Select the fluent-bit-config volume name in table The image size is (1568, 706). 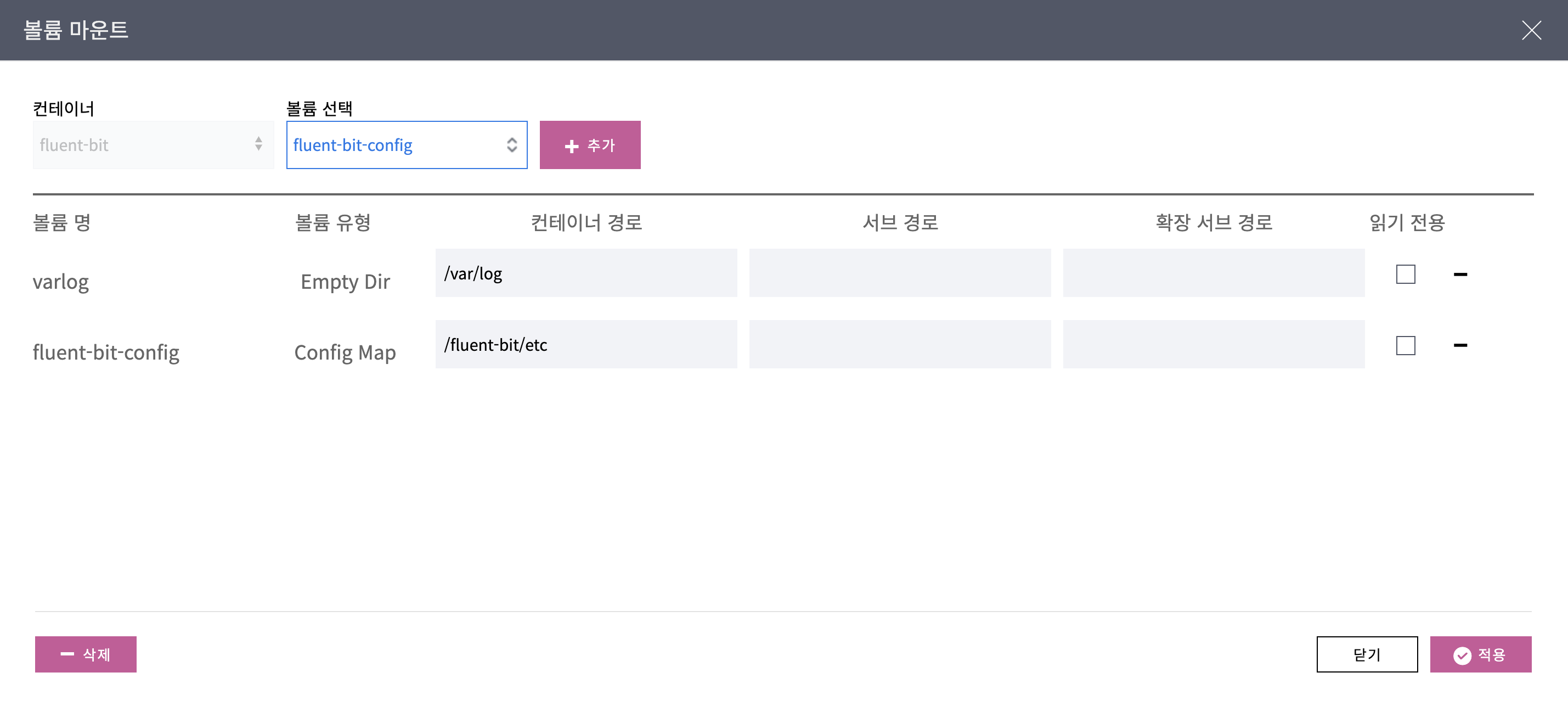click(106, 352)
